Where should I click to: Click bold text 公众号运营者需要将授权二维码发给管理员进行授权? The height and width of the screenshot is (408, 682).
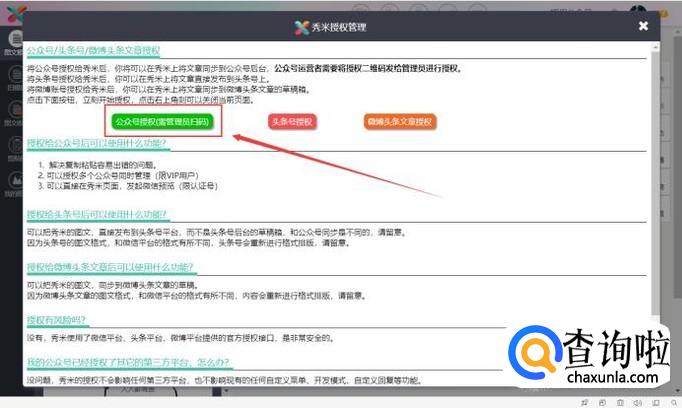[368, 68]
